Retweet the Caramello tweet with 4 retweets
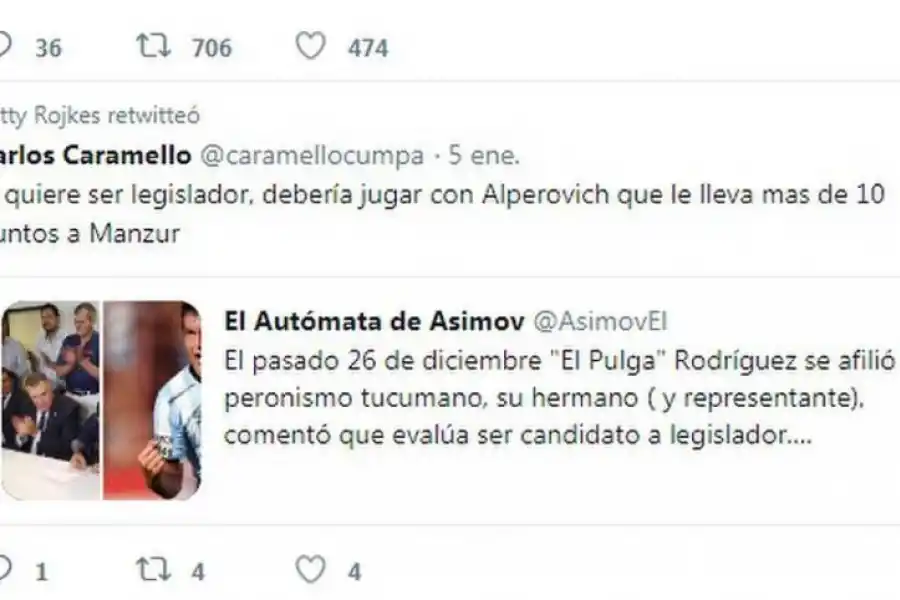This screenshot has height=600, width=900. coord(153,570)
